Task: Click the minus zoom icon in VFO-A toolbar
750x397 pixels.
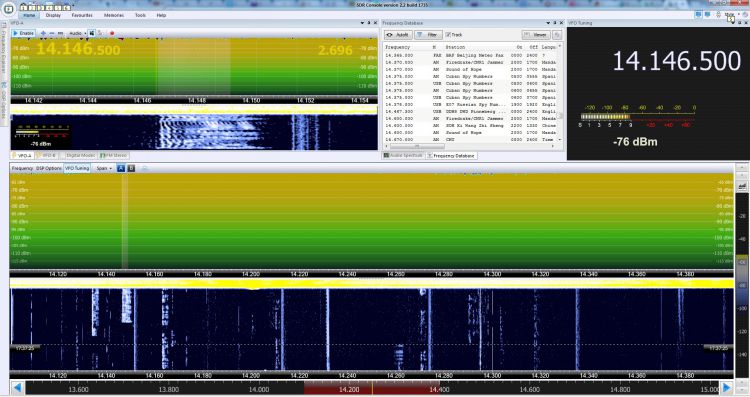Action: (52, 33)
